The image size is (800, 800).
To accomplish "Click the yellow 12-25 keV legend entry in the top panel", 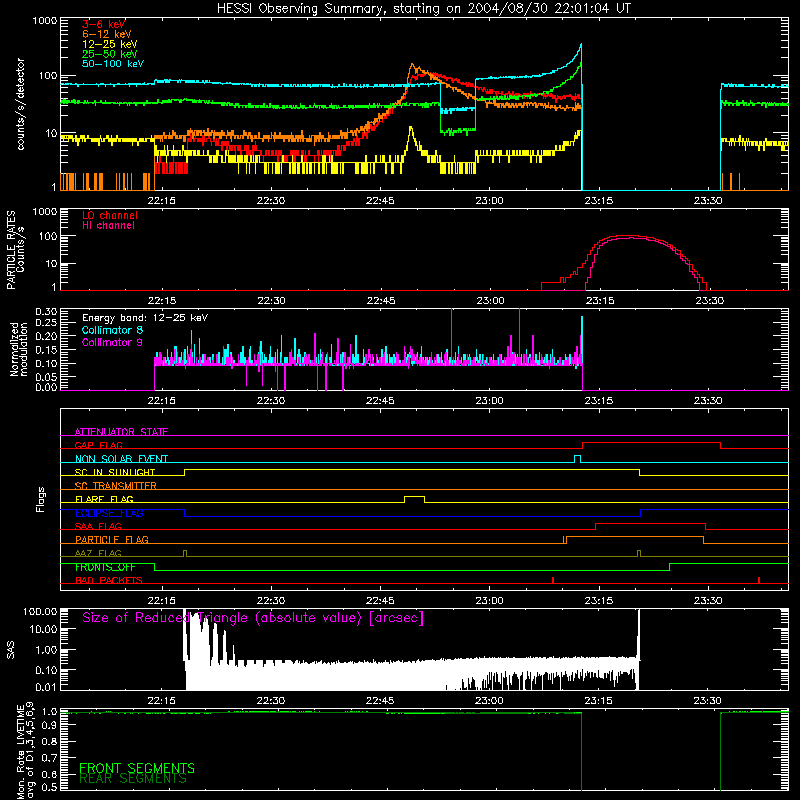I will tap(109, 44).
